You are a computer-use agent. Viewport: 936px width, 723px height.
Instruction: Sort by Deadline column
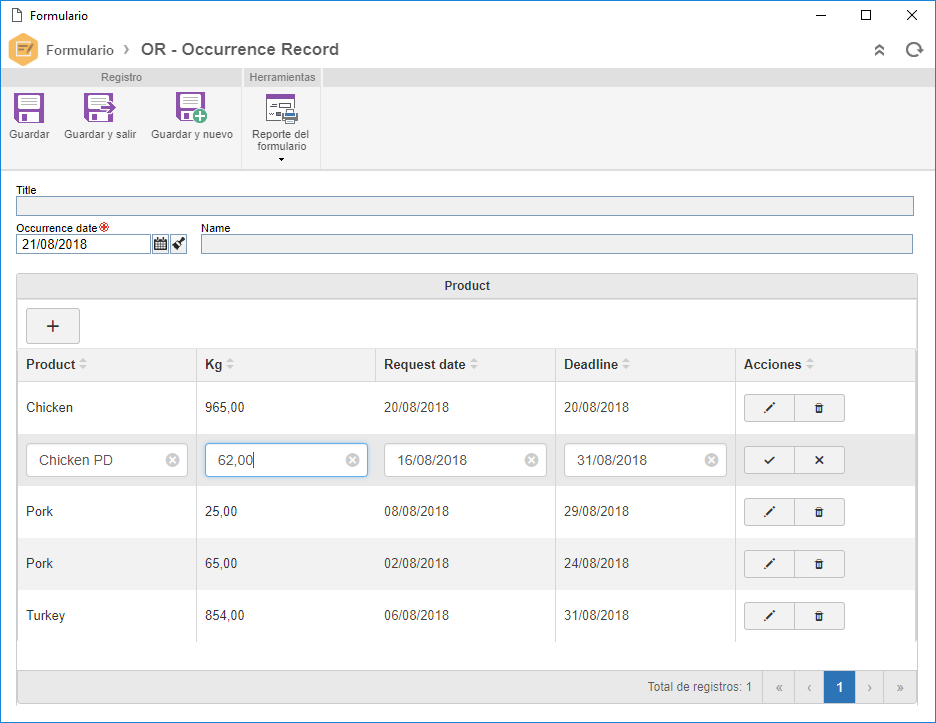(626, 364)
